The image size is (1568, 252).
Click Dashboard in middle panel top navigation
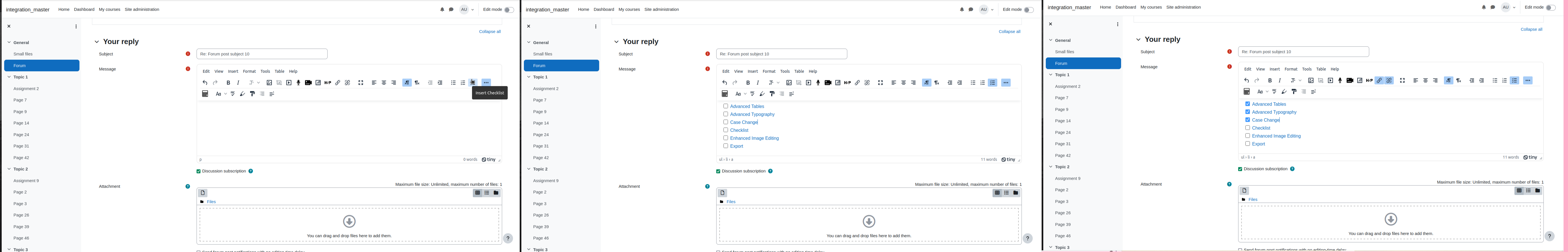coord(604,10)
